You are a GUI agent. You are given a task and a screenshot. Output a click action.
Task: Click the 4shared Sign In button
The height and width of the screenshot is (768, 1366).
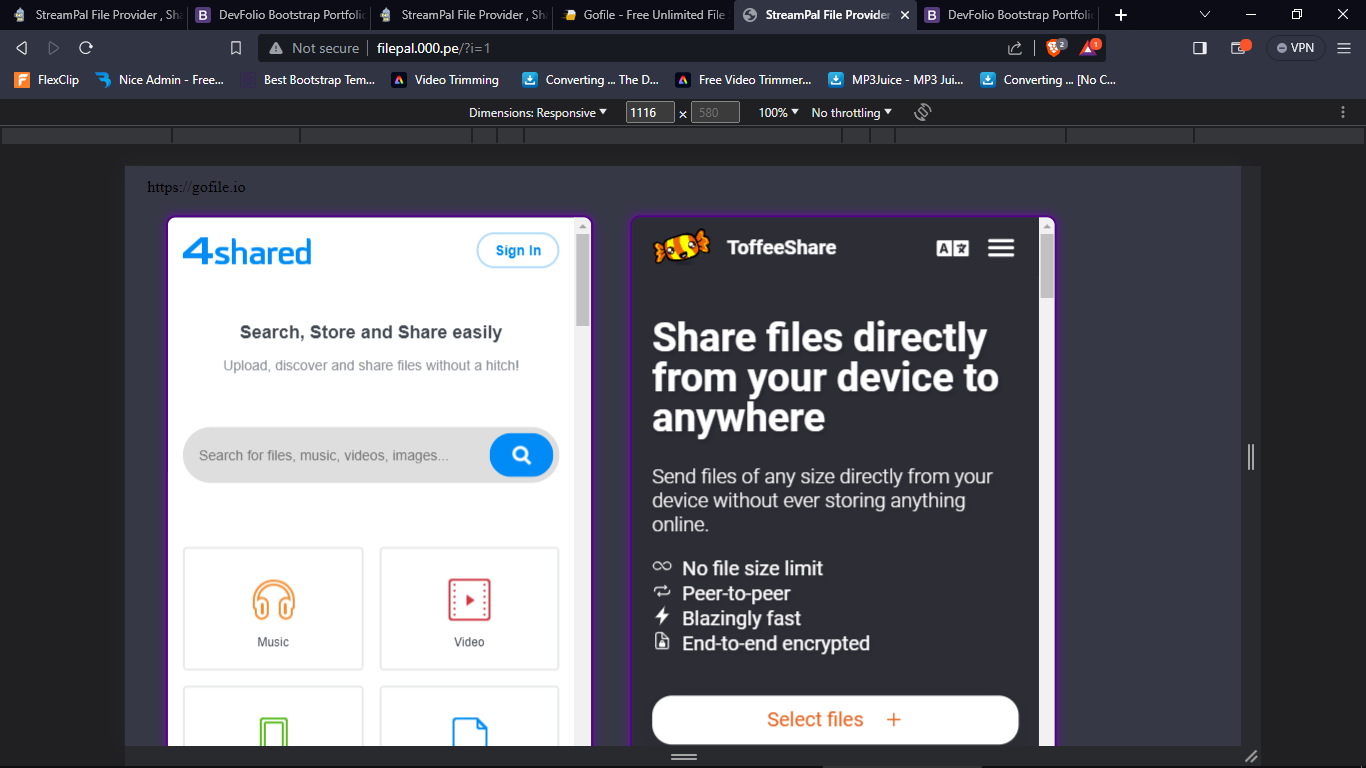518,251
